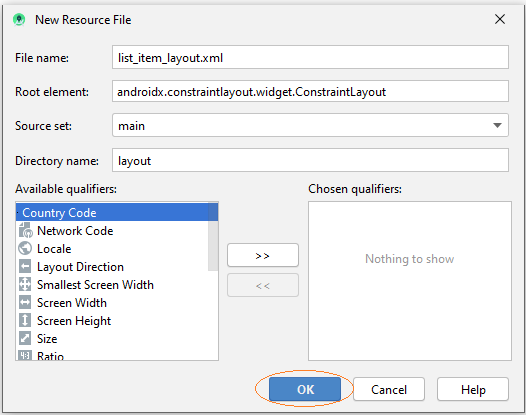
Task: Open the main source set combo box
Action: pos(310,125)
